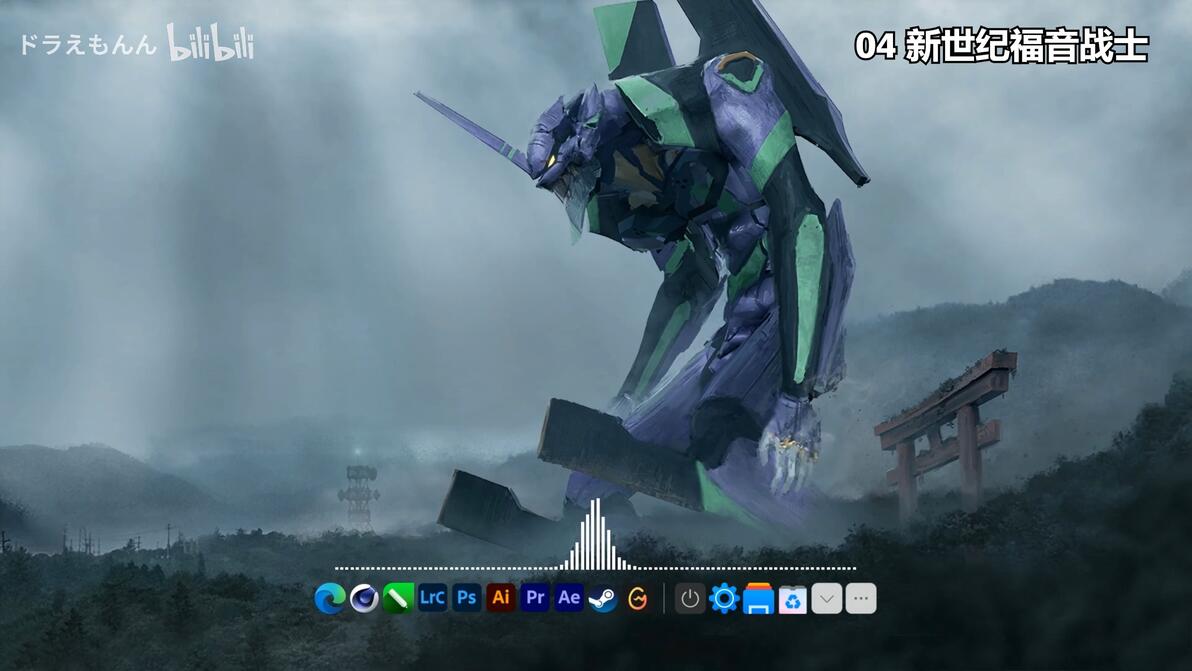Expand the dock's down-chevron button

(x=826, y=599)
